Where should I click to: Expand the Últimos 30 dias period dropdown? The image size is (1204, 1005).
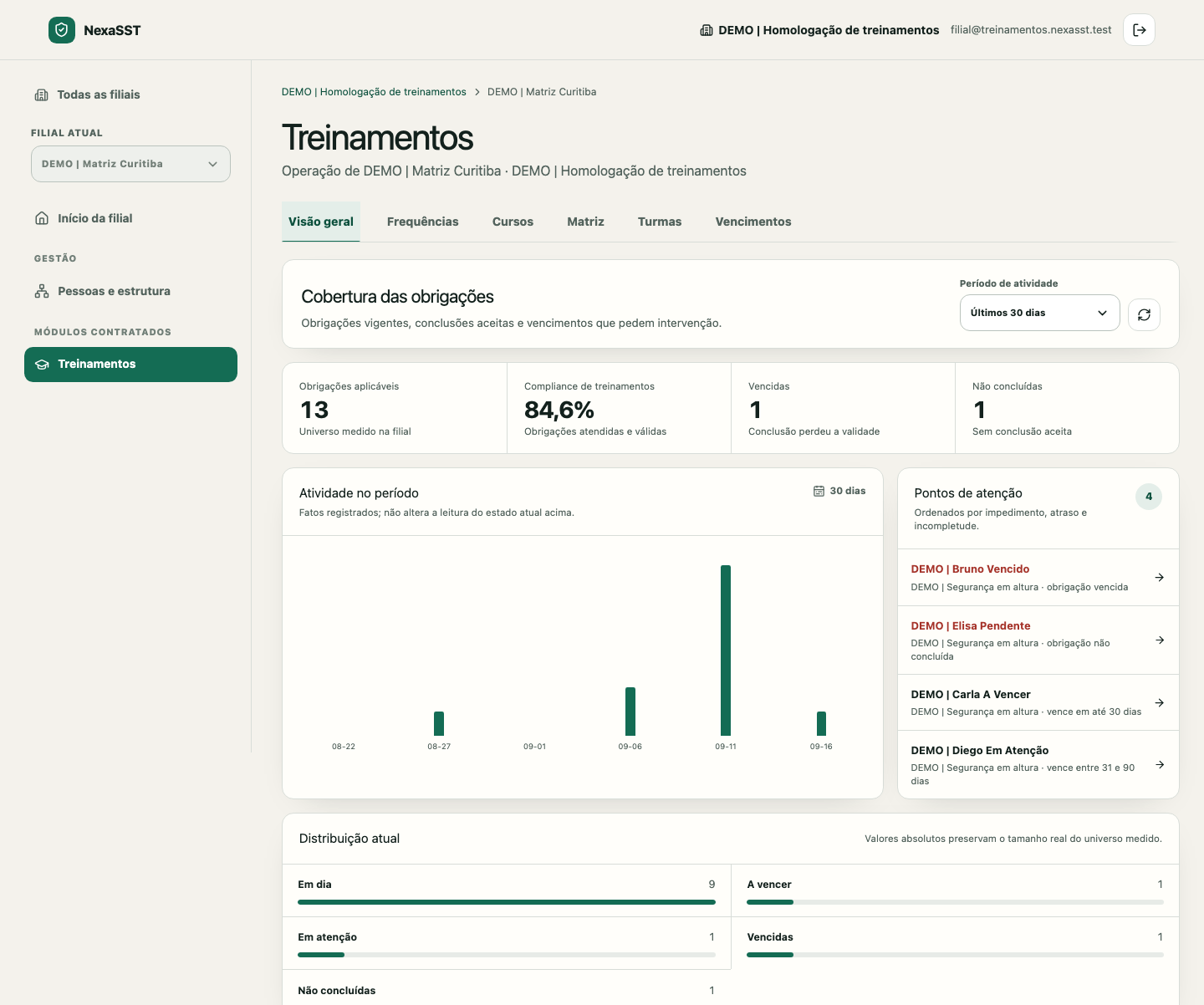[x=1039, y=313]
